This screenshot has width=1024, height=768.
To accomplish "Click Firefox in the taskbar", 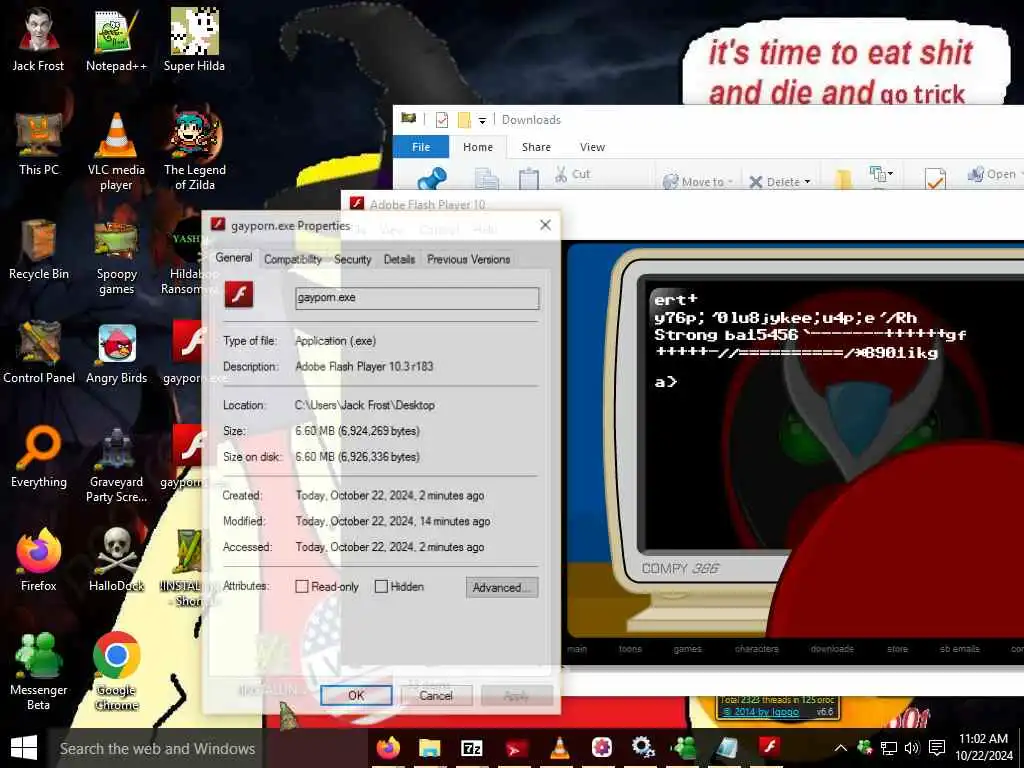I will tap(388, 747).
